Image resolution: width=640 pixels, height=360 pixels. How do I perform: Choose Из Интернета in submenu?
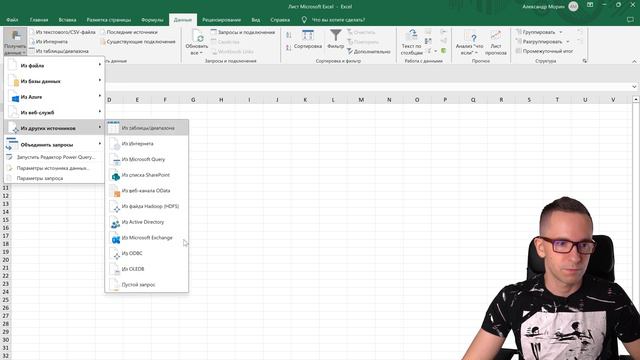tap(147, 144)
